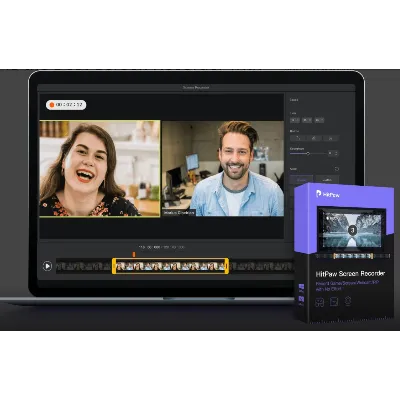This screenshot has height=400, width=400.
Task: Click the orange playhead marker above timeline
Action: [134, 255]
